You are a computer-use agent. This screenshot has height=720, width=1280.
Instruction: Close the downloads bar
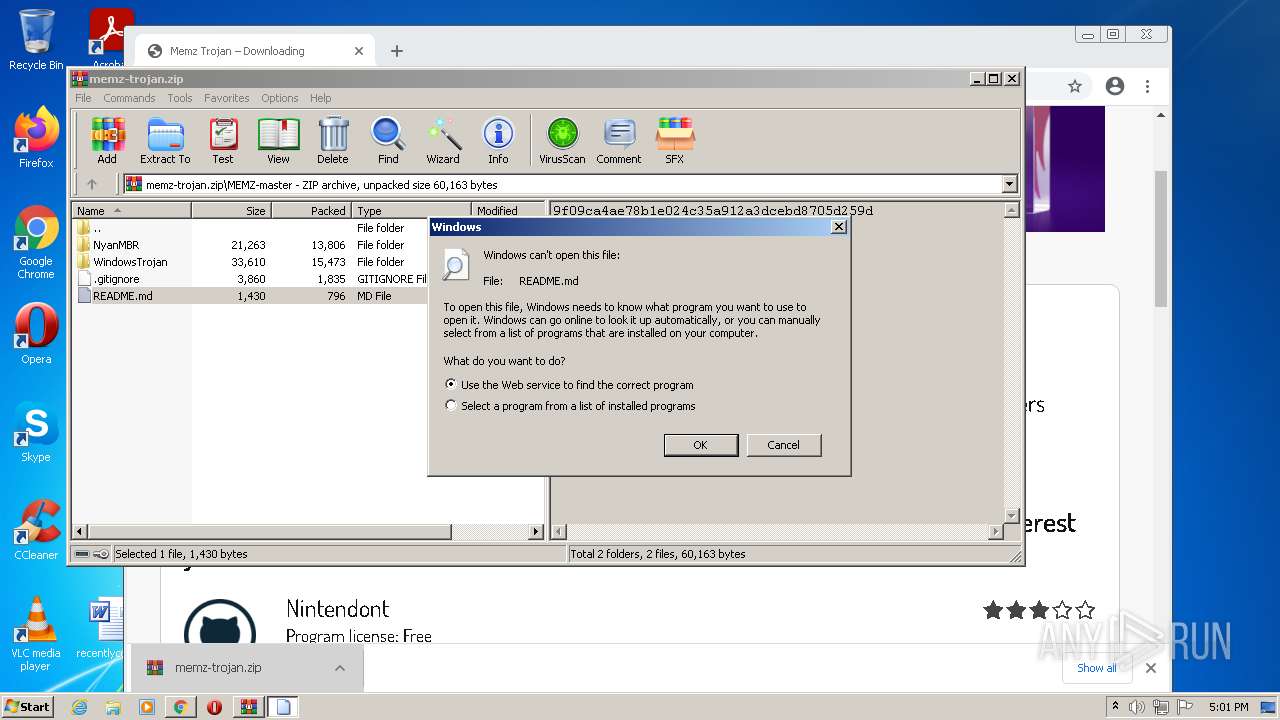coord(1150,668)
